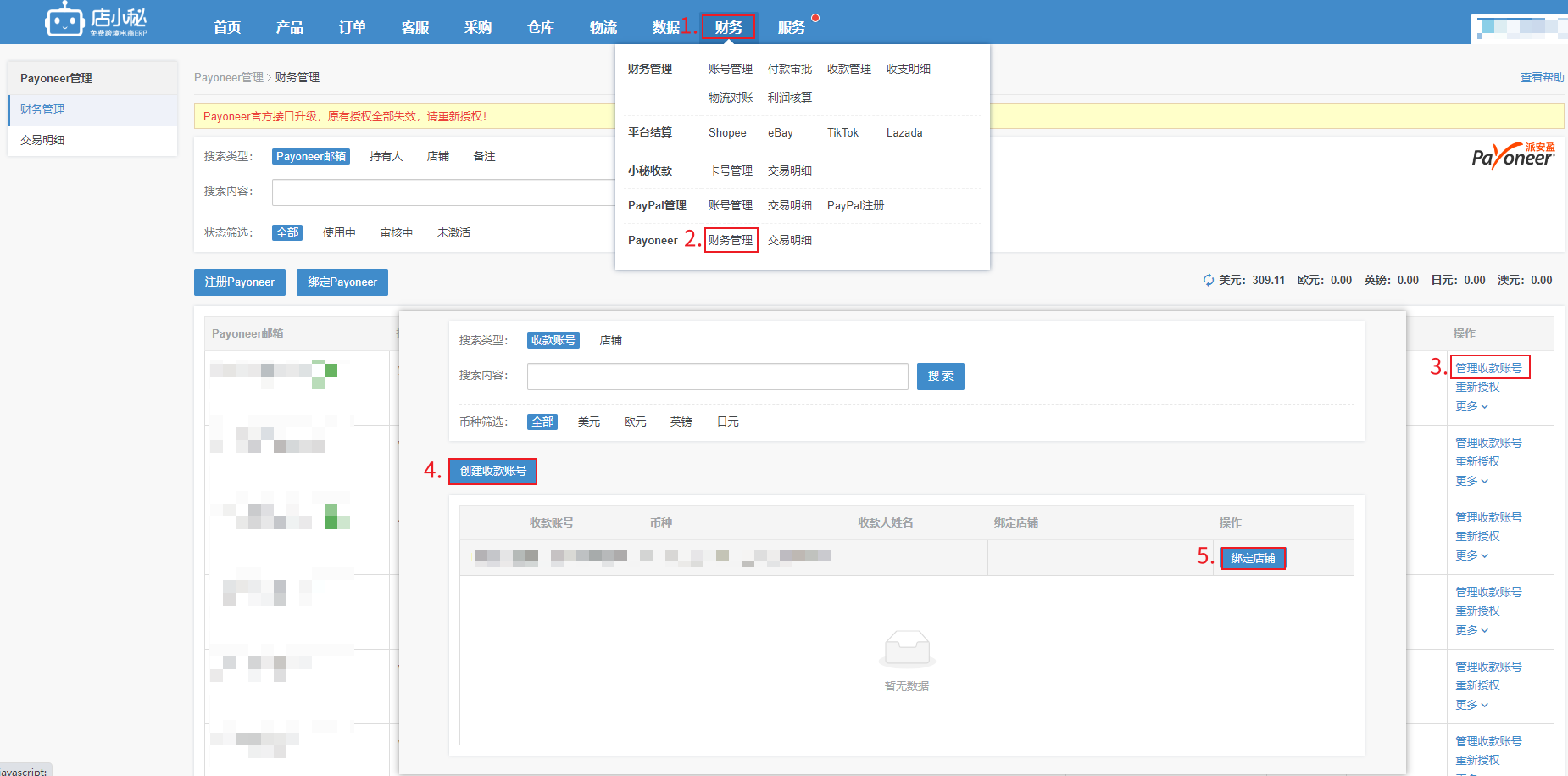Expand 更多 dropdown in the second row
The image size is (1568, 776).
click(1472, 481)
